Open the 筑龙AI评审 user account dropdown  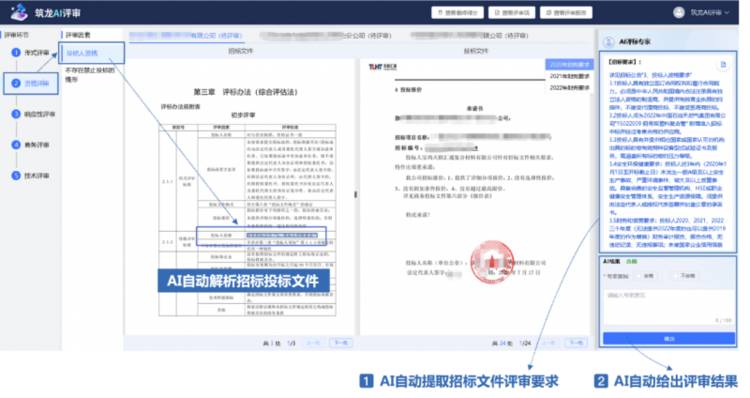click(709, 12)
